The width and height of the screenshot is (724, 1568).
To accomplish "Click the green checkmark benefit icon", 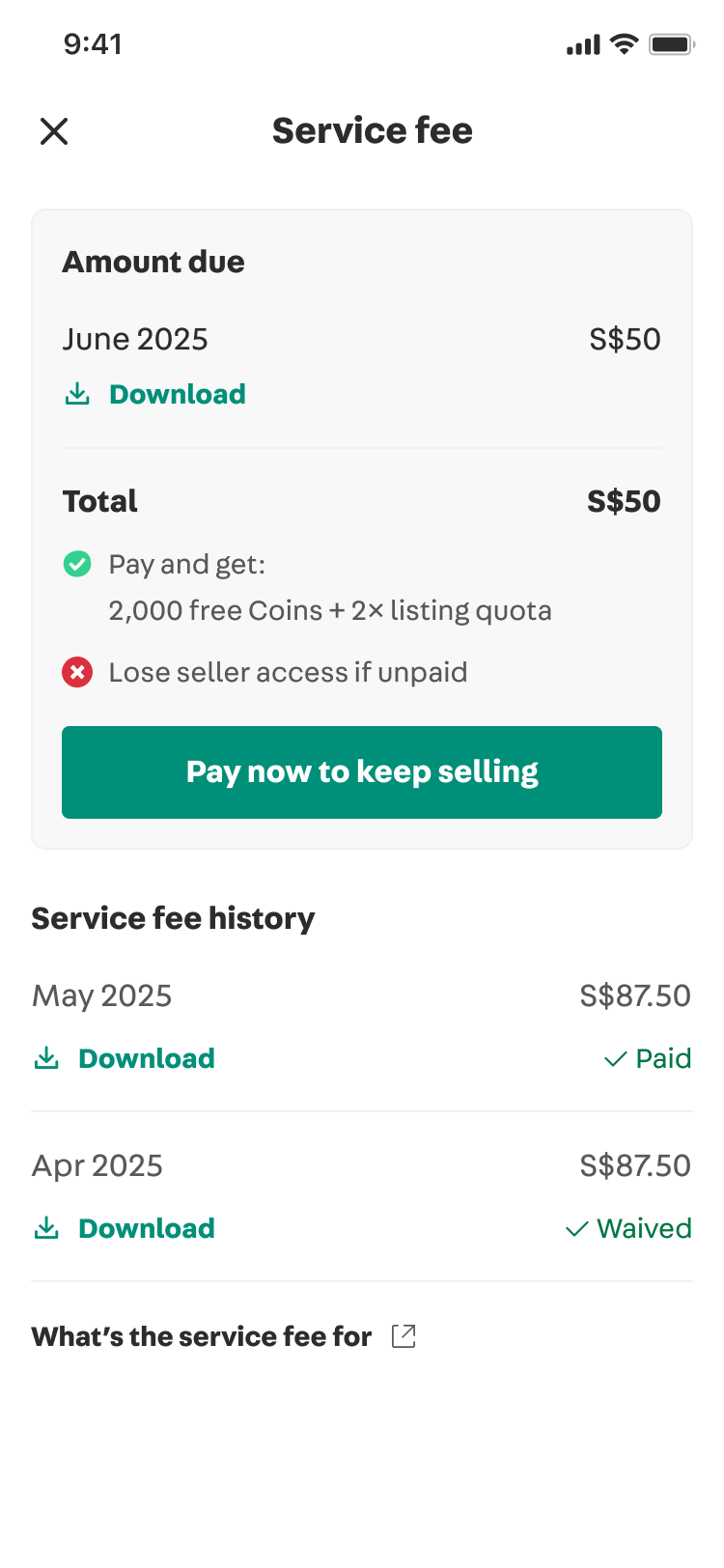I will tap(77, 564).
